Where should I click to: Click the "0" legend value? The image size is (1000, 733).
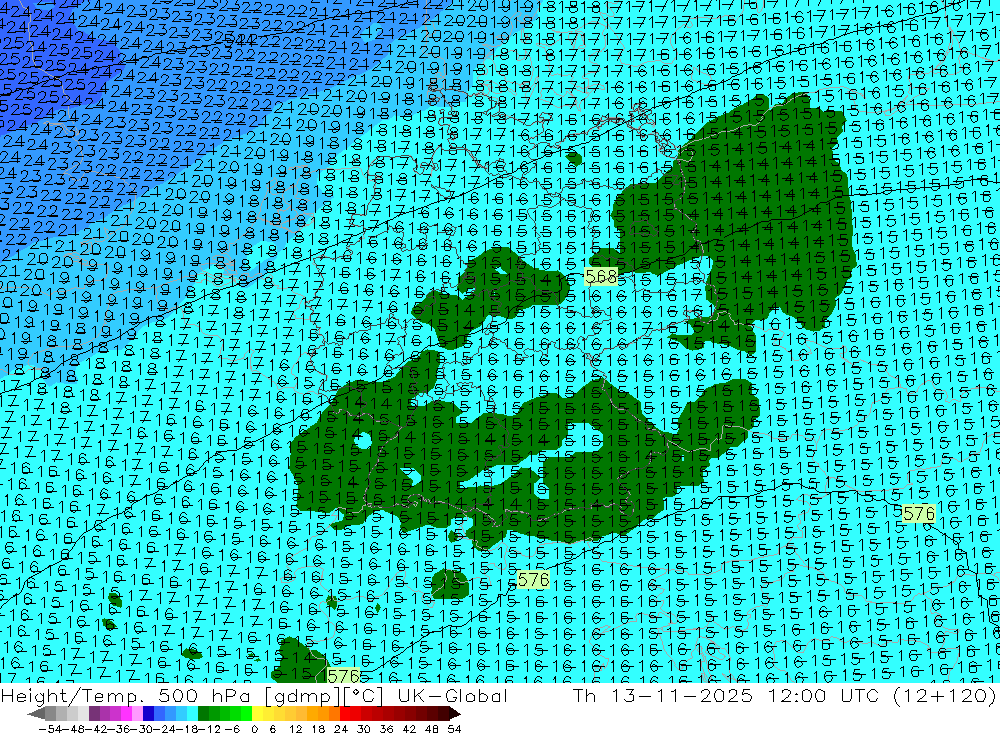click(x=254, y=729)
